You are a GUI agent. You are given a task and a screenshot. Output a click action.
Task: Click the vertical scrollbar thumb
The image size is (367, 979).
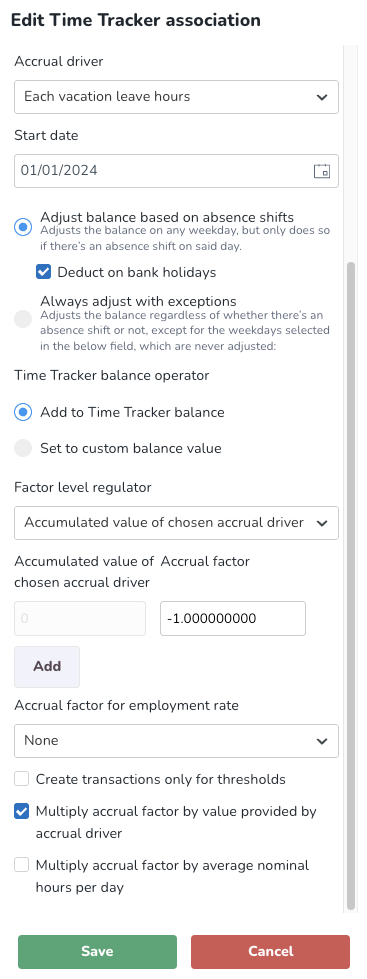(351, 587)
